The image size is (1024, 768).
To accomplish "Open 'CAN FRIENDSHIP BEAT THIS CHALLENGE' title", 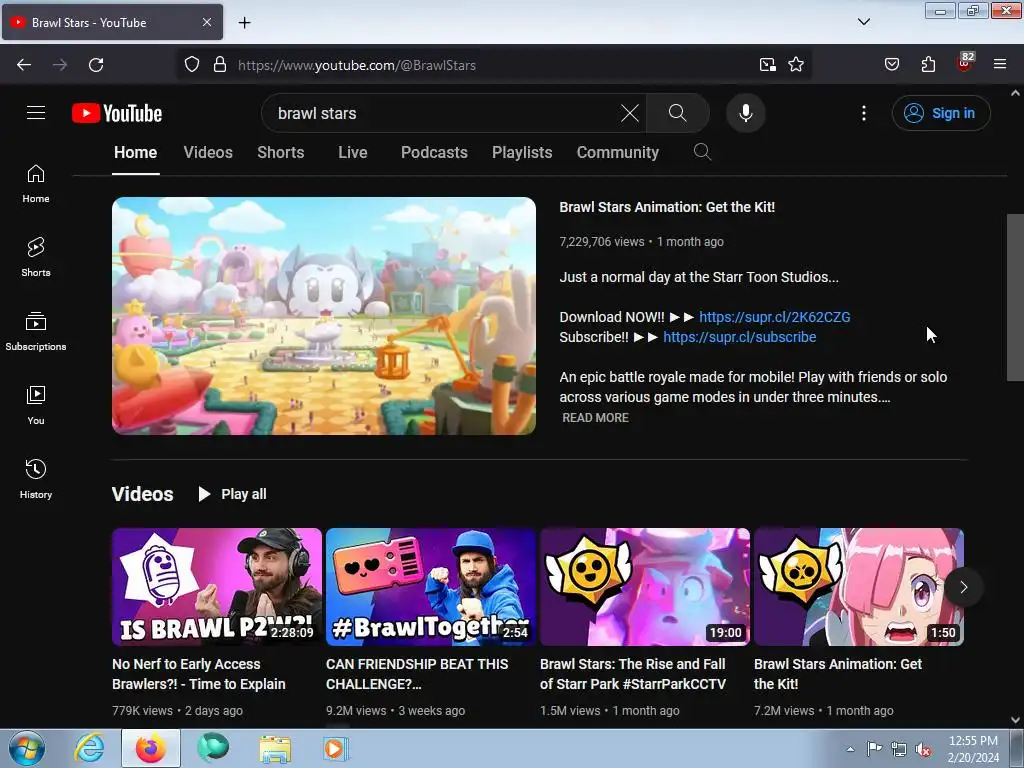I will tap(417, 674).
